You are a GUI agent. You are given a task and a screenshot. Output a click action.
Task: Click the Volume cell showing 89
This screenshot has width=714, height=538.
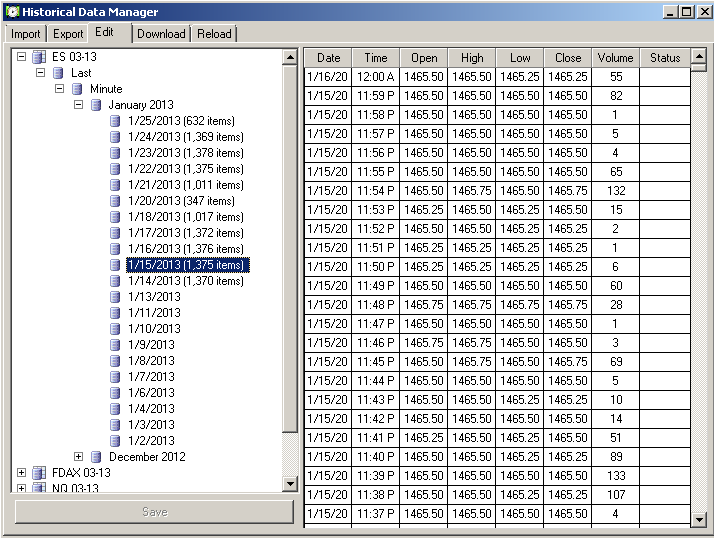click(x=616, y=456)
